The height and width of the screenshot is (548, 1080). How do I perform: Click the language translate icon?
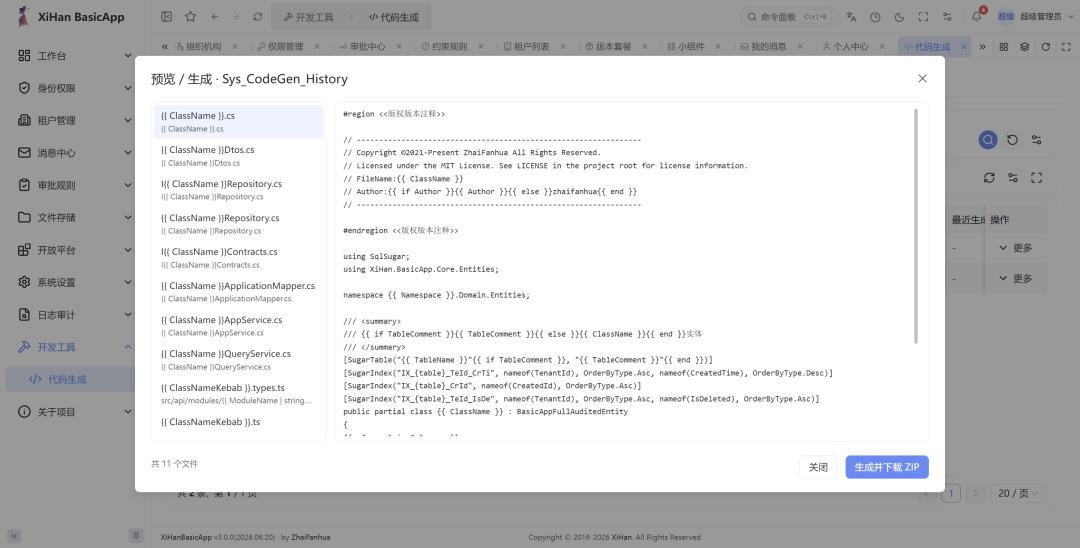point(851,17)
